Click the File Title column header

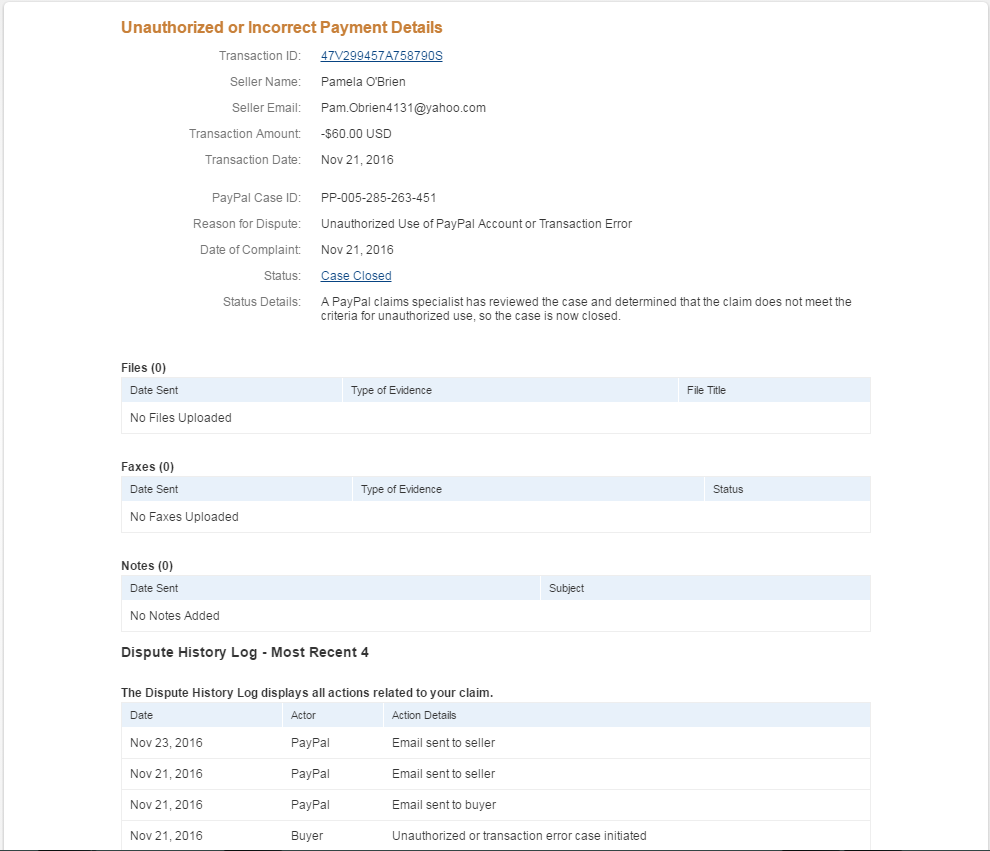706,390
